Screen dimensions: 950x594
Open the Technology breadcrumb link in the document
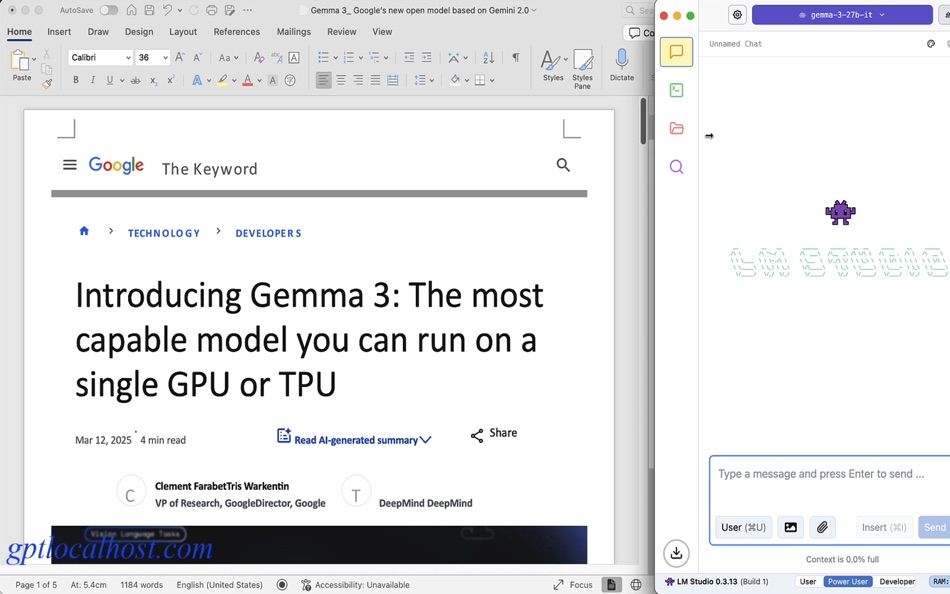click(164, 233)
